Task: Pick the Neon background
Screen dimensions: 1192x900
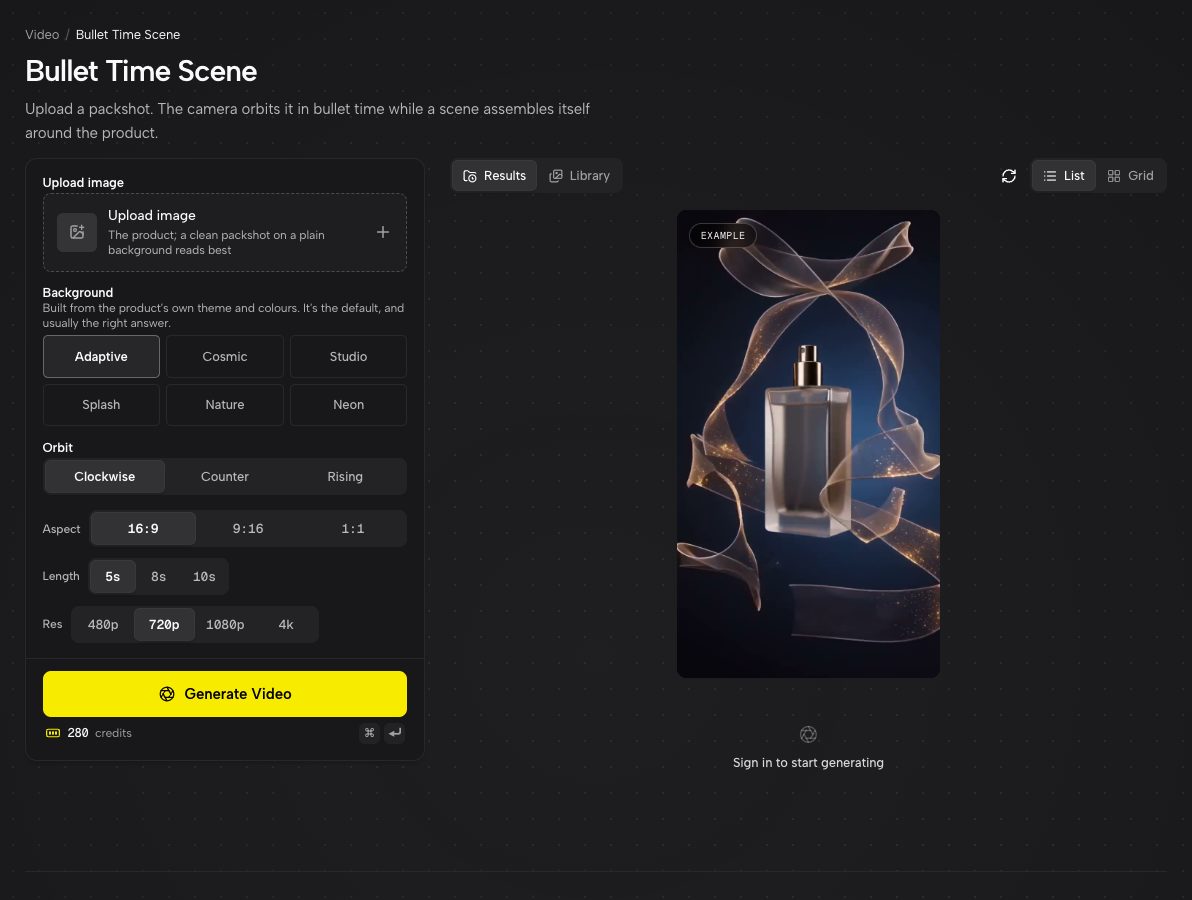Action: tap(348, 404)
